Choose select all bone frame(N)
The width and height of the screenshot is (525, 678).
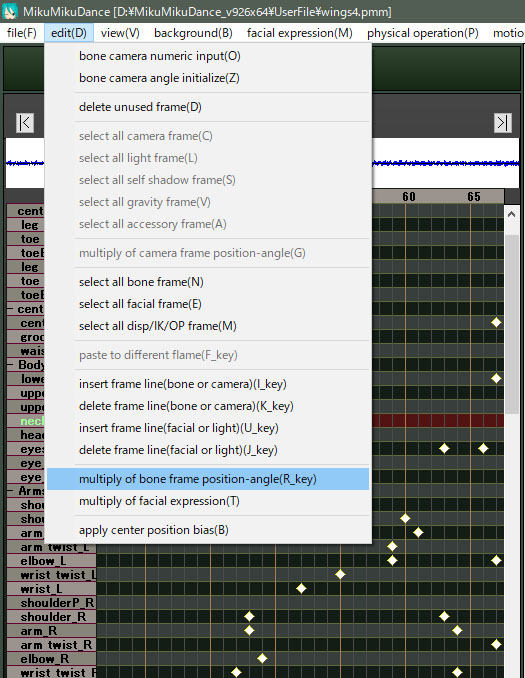pos(208,282)
